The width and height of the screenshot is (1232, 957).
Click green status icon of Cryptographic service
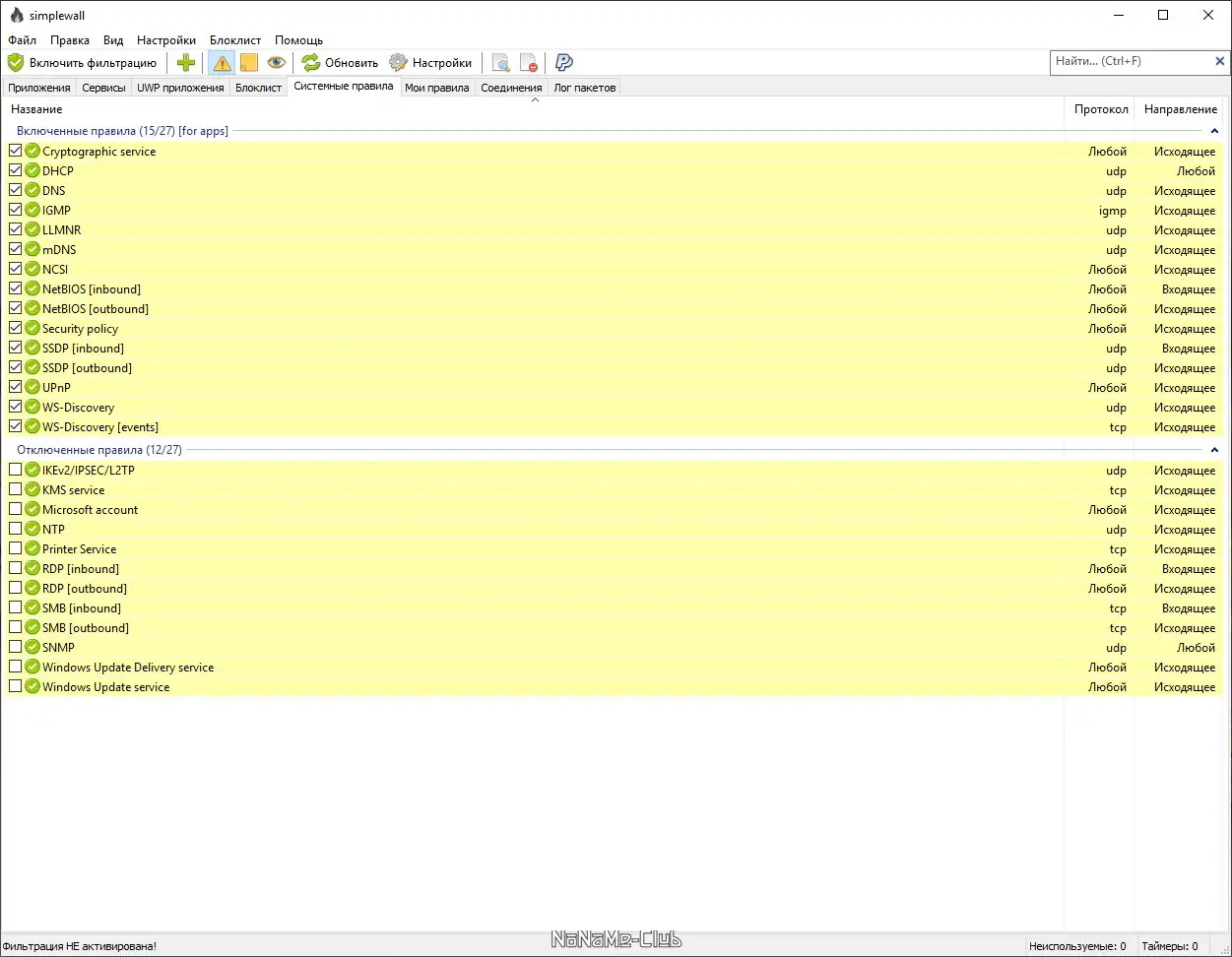click(32, 152)
